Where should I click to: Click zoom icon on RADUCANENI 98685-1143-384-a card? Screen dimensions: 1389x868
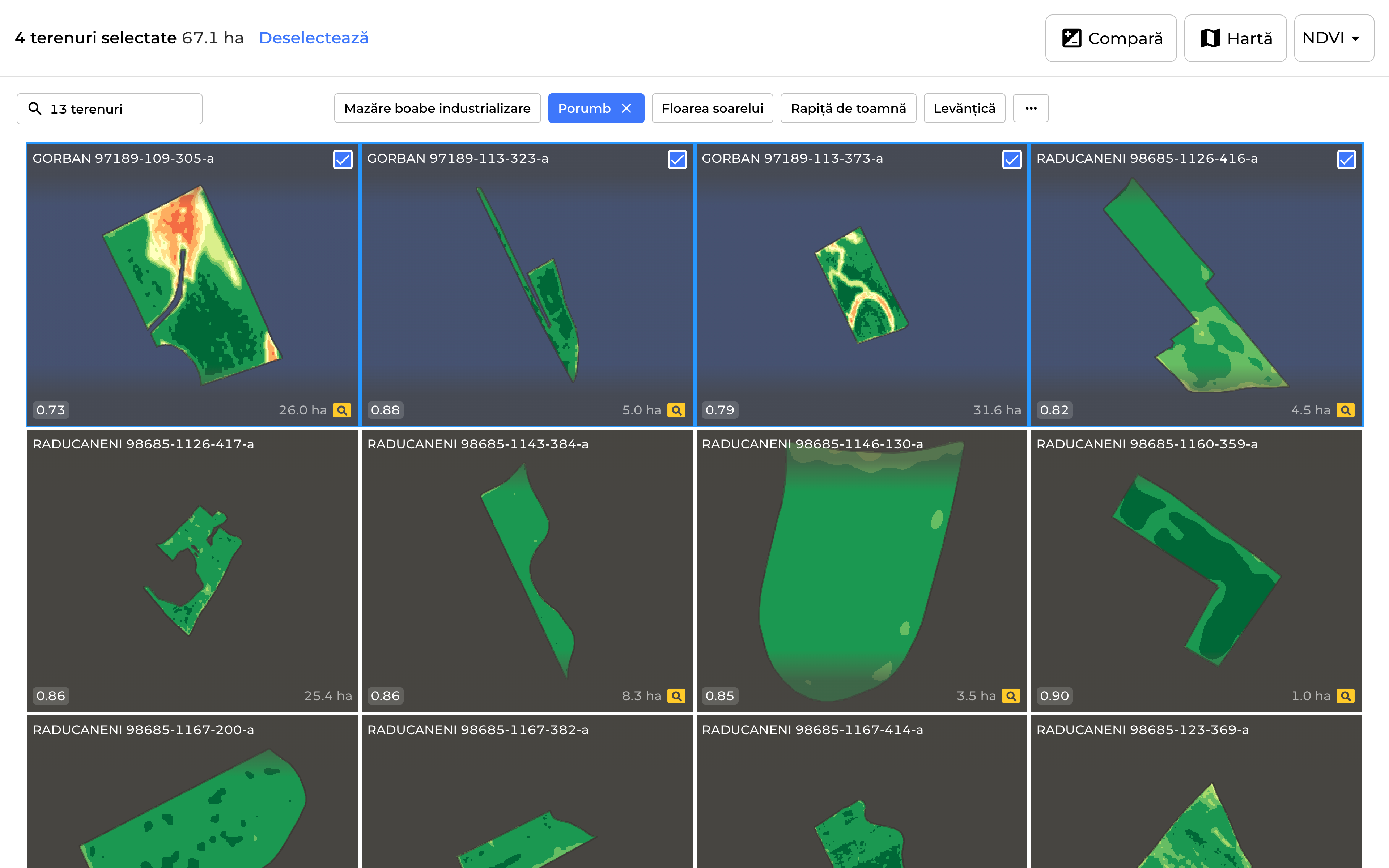point(676,696)
